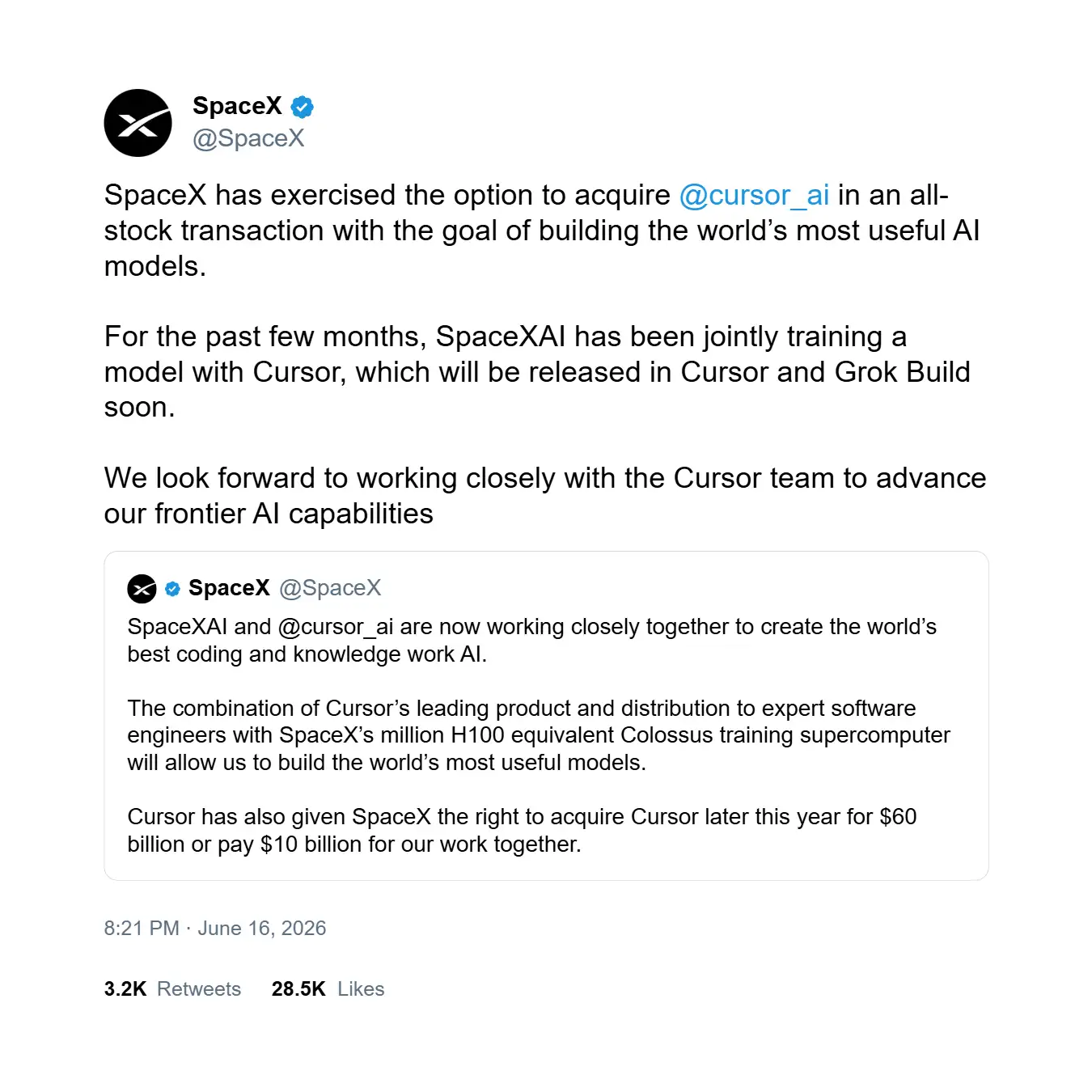View the 28.5K Likes list

(x=328, y=988)
